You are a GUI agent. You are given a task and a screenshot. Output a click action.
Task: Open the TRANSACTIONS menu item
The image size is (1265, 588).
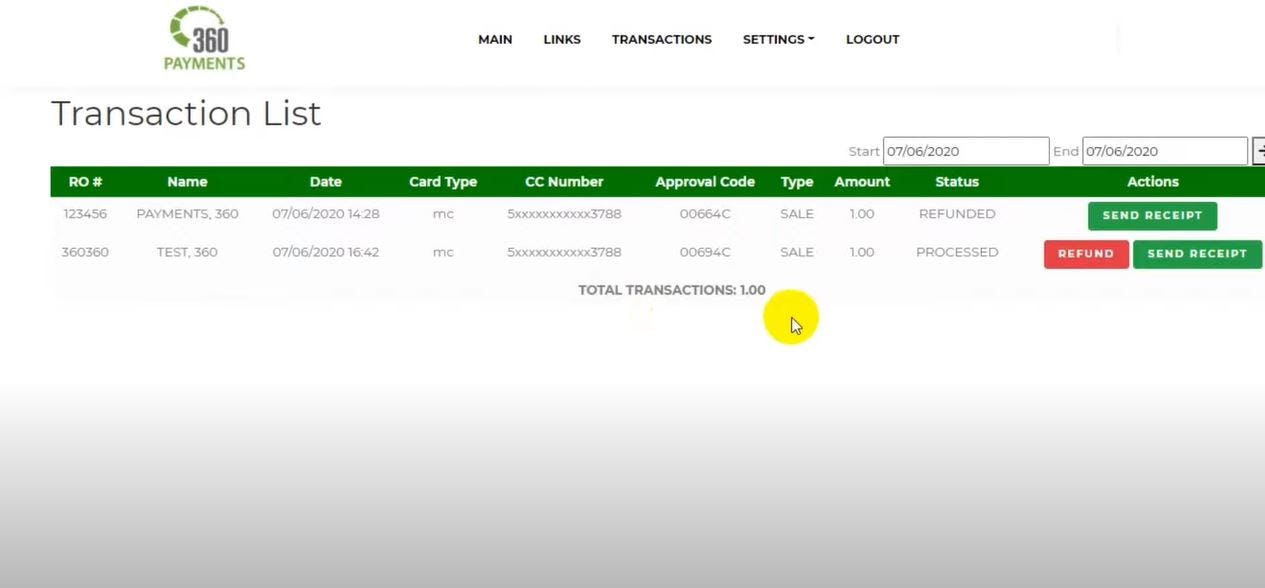click(661, 39)
